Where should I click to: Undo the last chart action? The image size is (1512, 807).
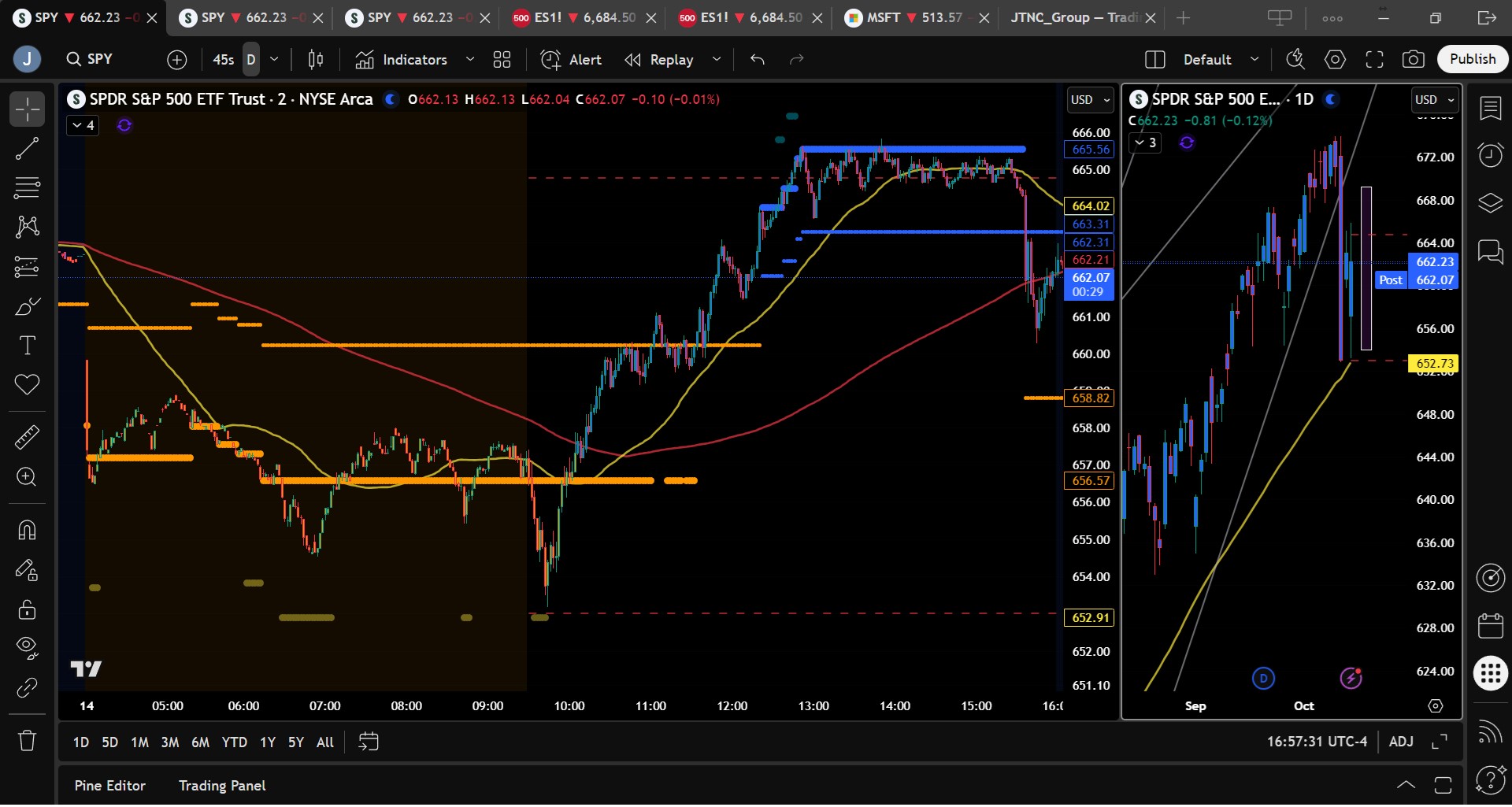click(x=758, y=59)
